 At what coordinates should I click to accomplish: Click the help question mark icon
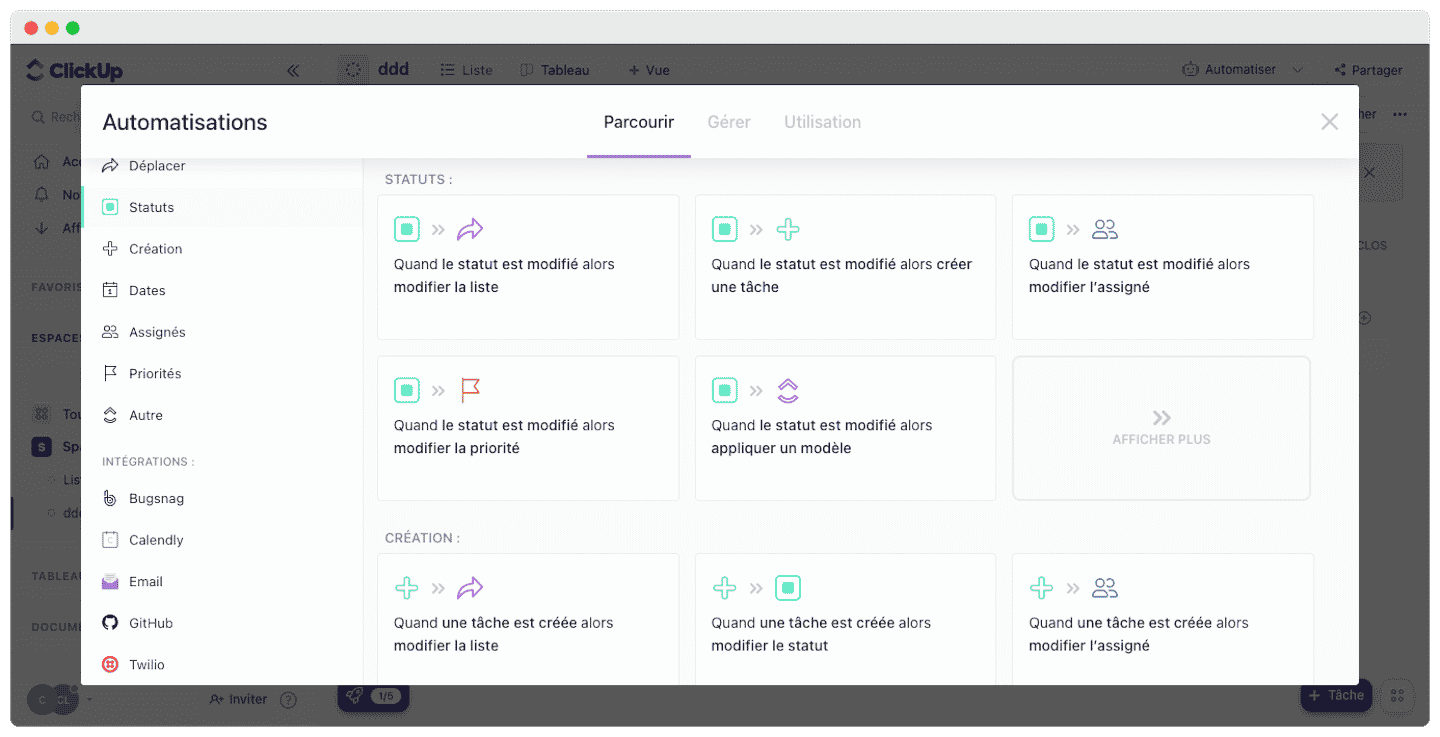point(288,700)
